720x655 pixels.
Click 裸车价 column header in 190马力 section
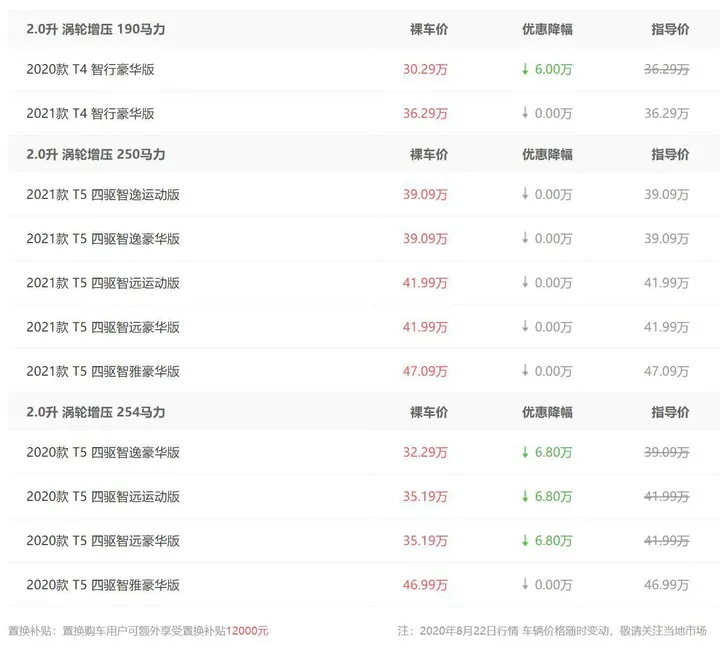(x=429, y=29)
